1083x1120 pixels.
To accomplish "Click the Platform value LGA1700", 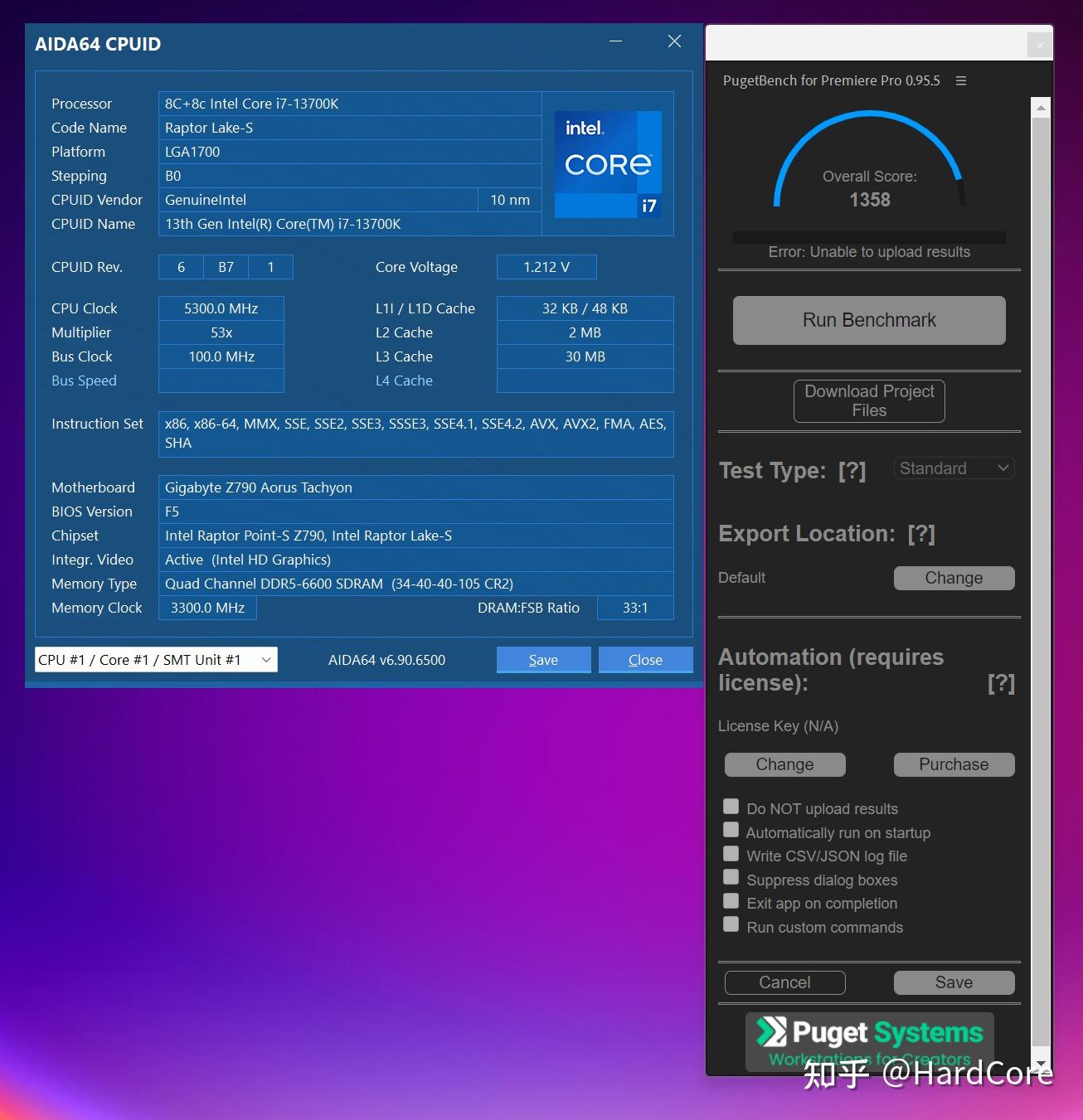I will (350, 152).
